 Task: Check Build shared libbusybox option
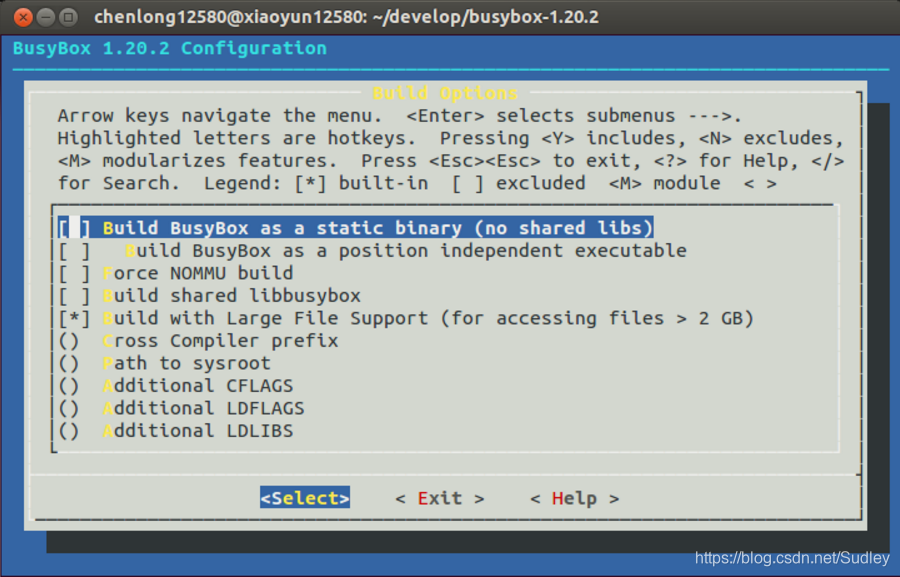coord(74,296)
